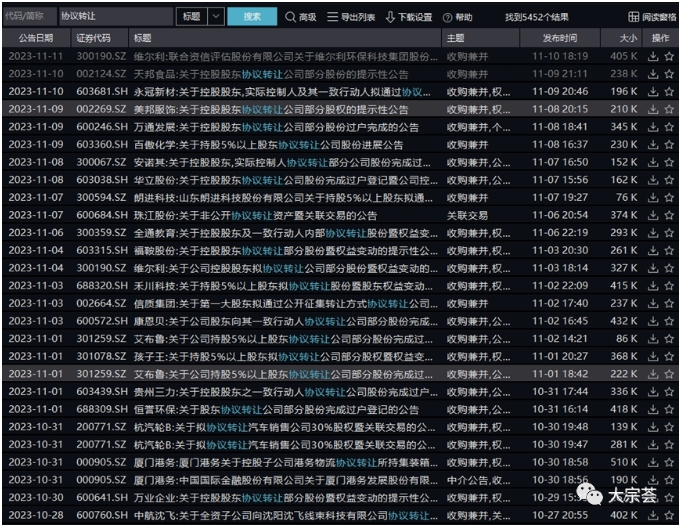Select stock code 300594.SZ
Screen dimensions: 683x528
pos(101,197)
